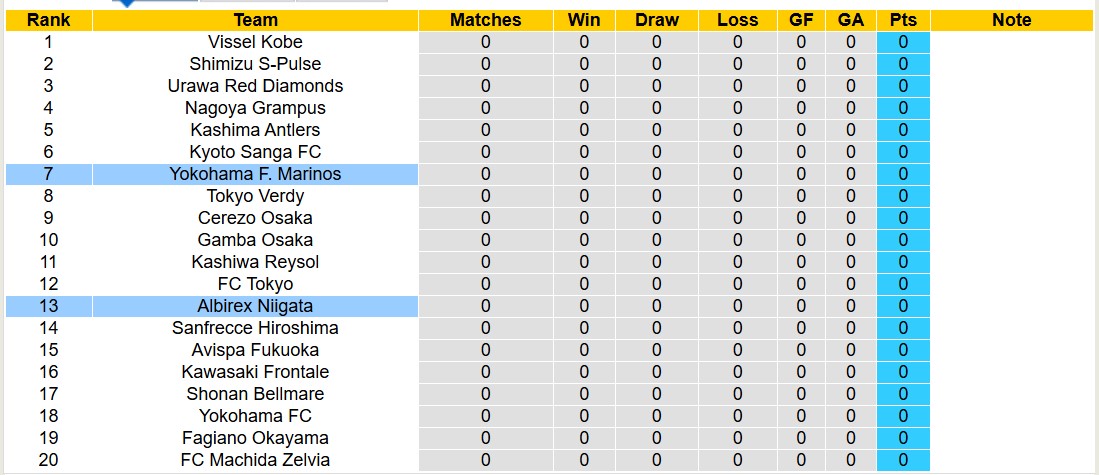
Task: Click the Vissel Kobe team name
Action: click(x=255, y=42)
